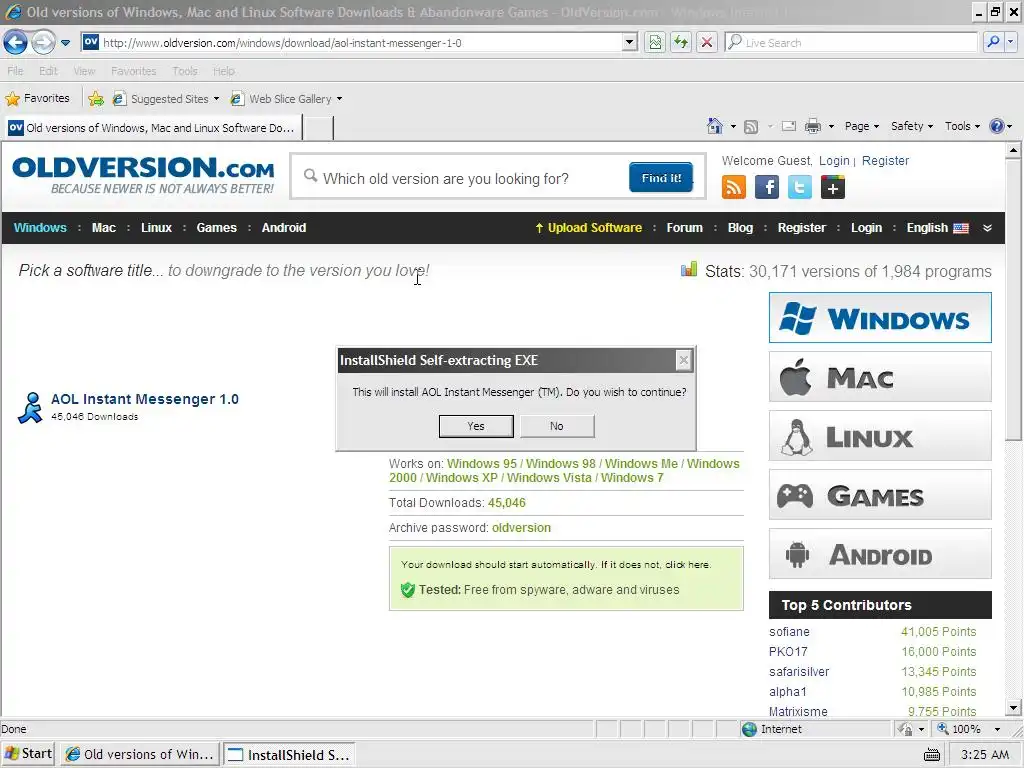The image size is (1024, 768).
Task: Click the Games category banner
Action: (x=880, y=495)
